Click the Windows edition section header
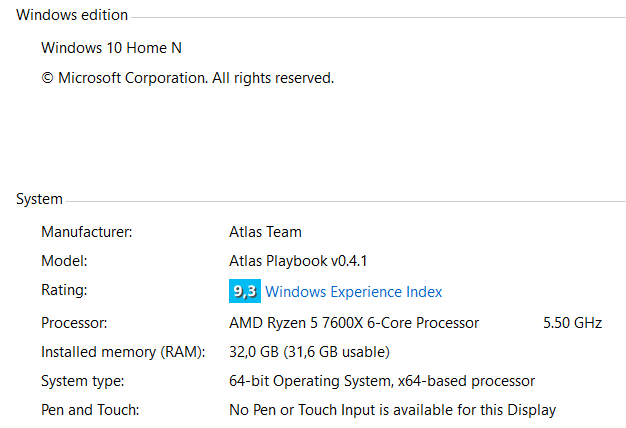 (72, 15)
